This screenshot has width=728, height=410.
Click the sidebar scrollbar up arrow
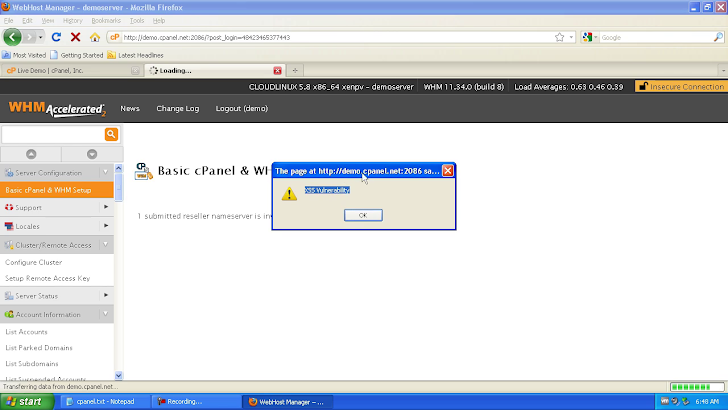click(118, 168)
